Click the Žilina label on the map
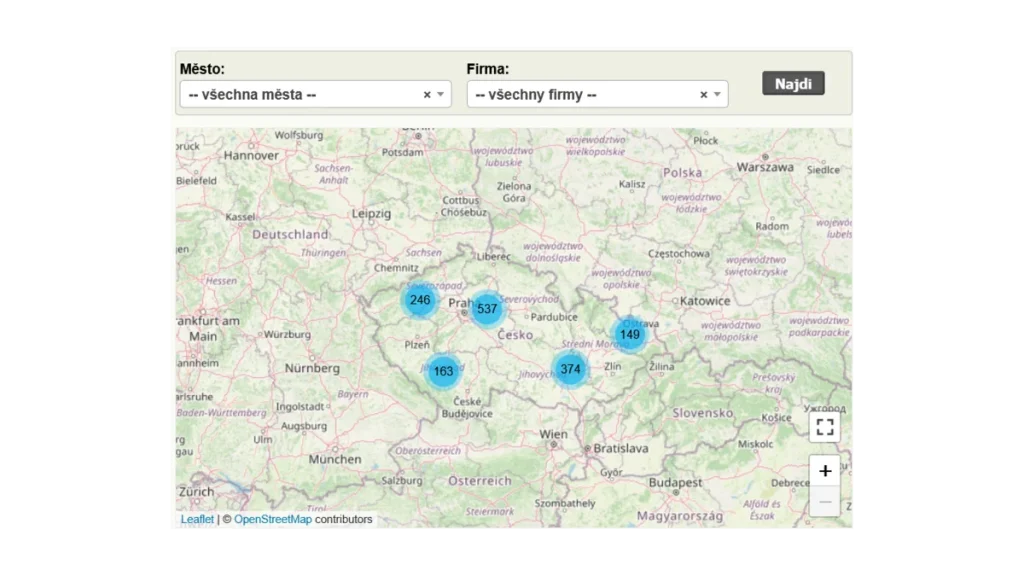 point(661,367)
